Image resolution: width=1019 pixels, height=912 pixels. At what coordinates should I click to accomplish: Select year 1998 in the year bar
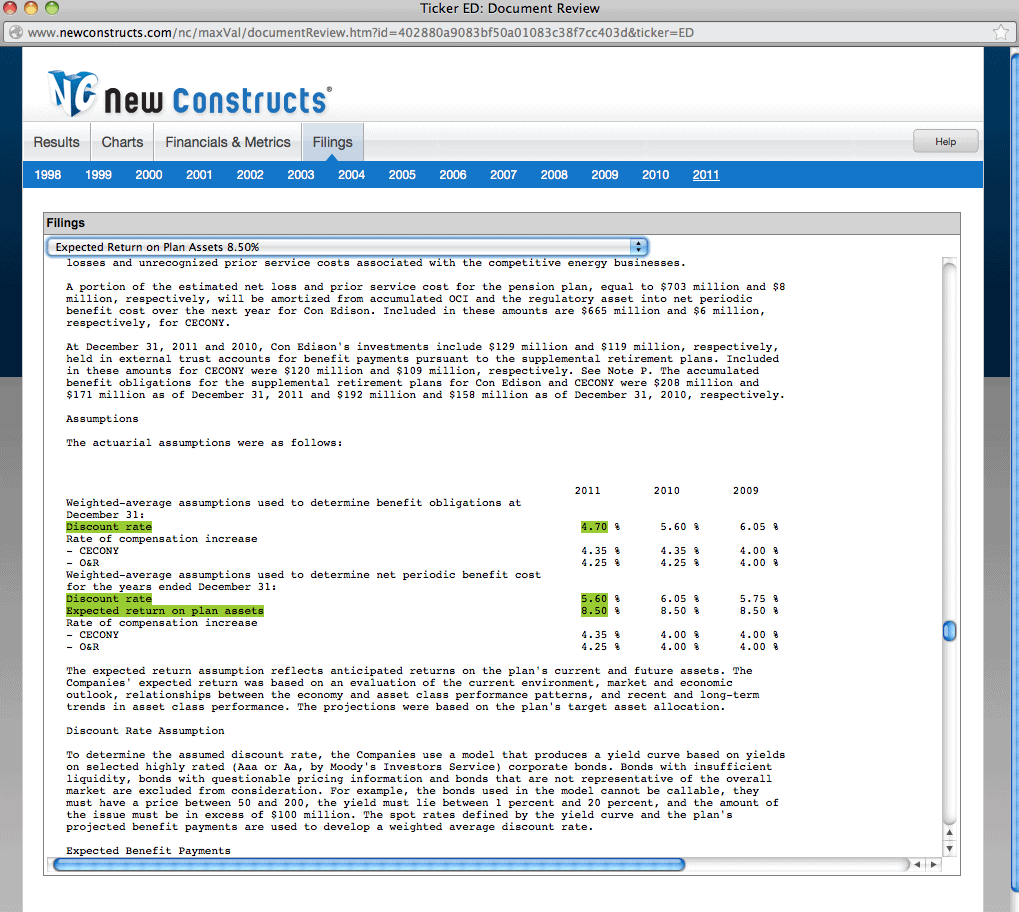pyautogui.click(x=47, y=175)
